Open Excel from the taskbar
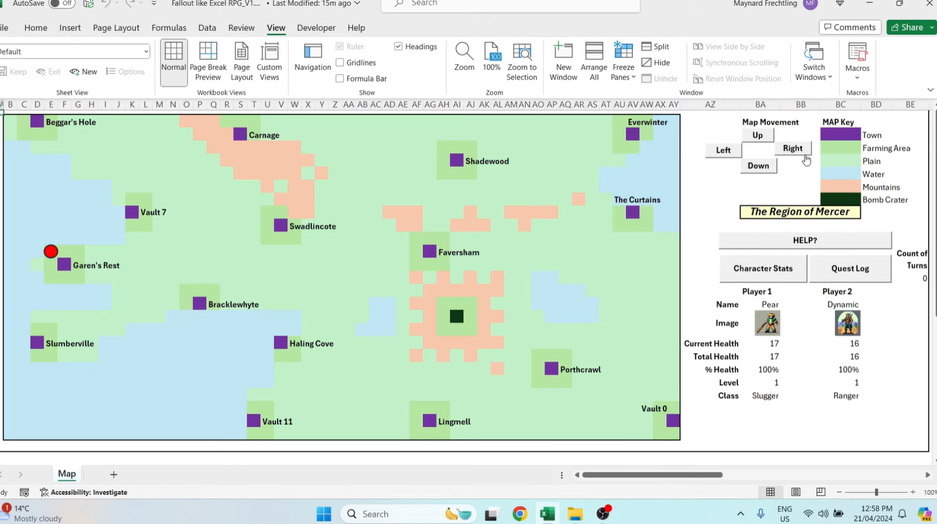The height and width of the screenshot is (524, 937). (x=547, y=514)
